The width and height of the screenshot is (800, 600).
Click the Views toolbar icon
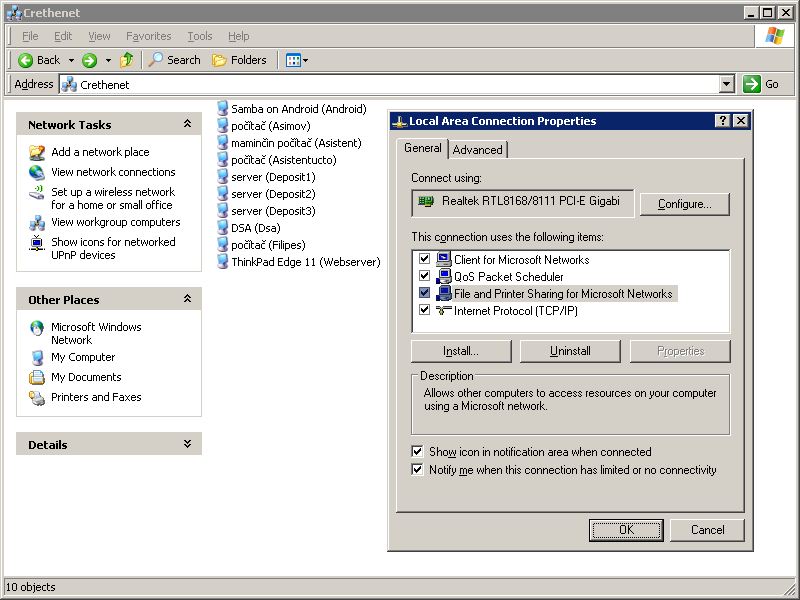(293, 60)
